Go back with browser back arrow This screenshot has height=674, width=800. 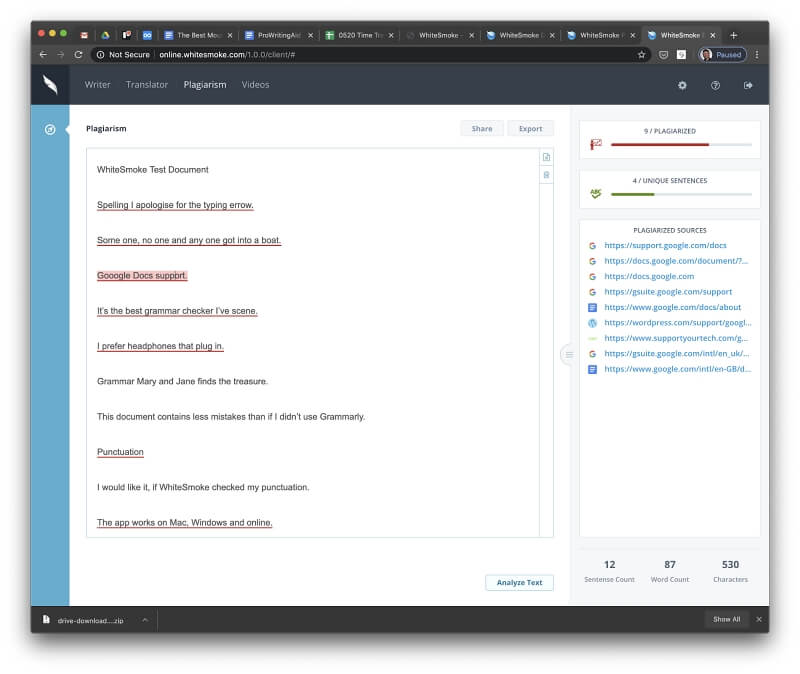tap(43, 55)
